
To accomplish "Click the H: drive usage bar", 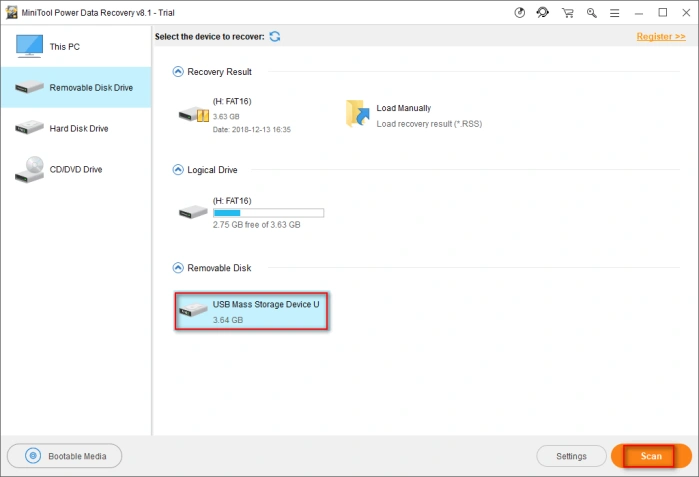I will pos(268,213).
